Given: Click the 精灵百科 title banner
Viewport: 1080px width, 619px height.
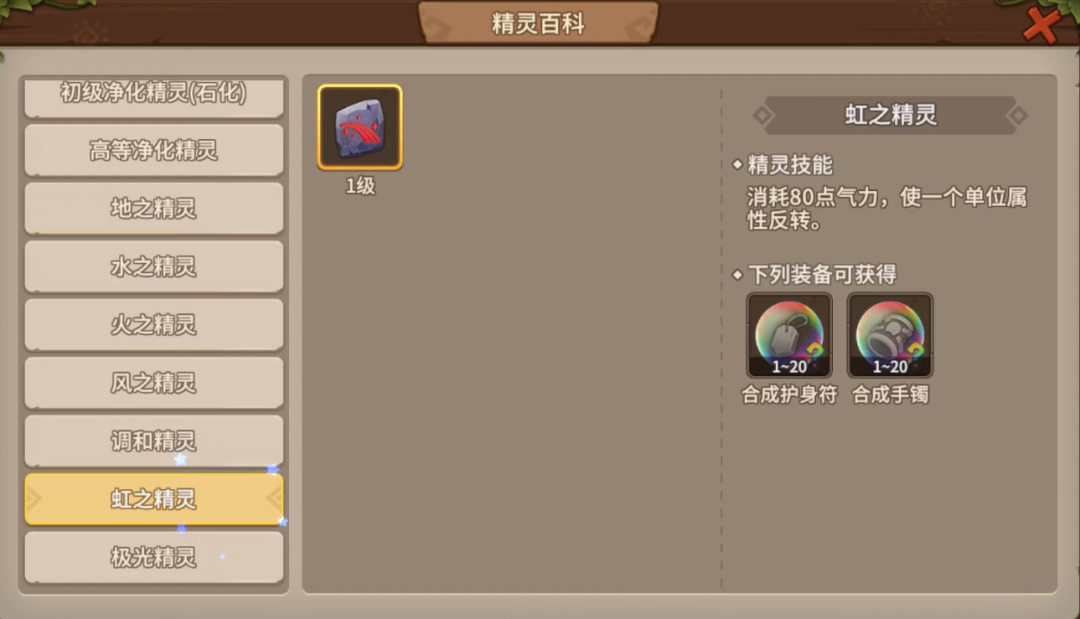Looking at the screenshot, I should click(x=538, y=23).
